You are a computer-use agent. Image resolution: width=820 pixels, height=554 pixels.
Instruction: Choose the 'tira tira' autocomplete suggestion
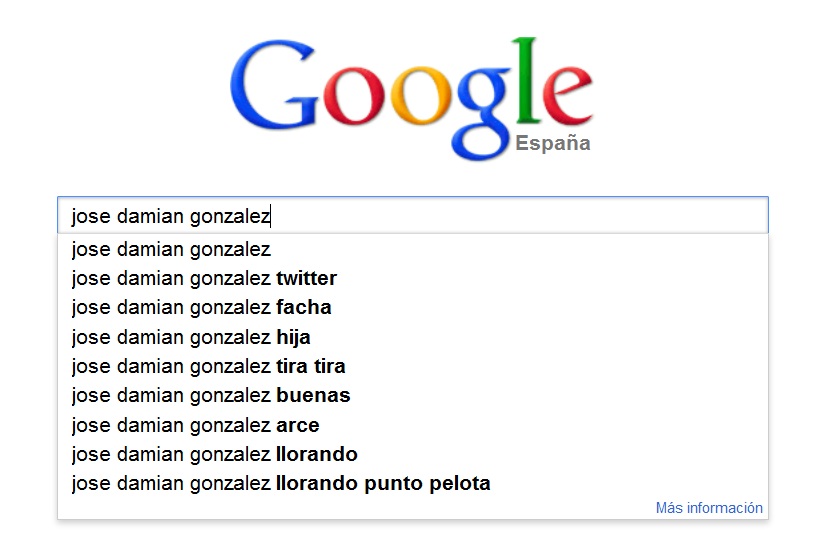click(413, 366)
